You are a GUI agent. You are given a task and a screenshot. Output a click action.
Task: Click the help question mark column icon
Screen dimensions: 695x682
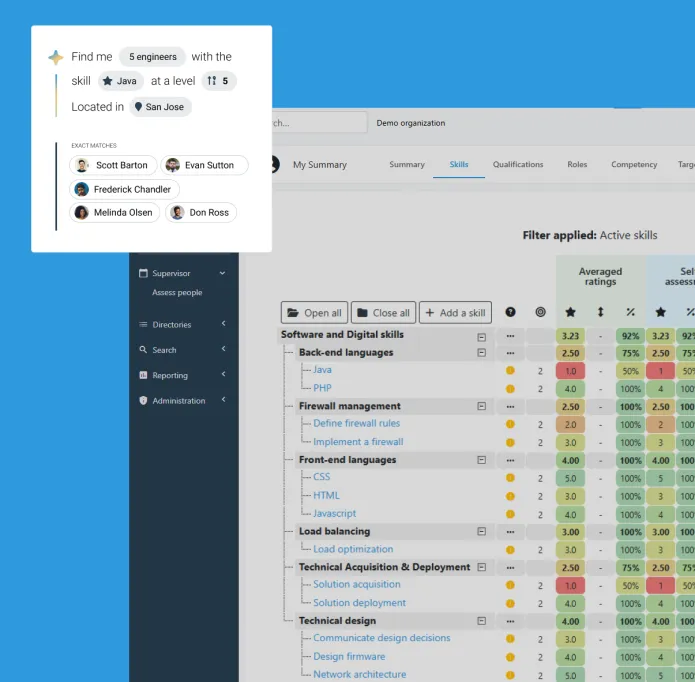click(x=511, y=313)
